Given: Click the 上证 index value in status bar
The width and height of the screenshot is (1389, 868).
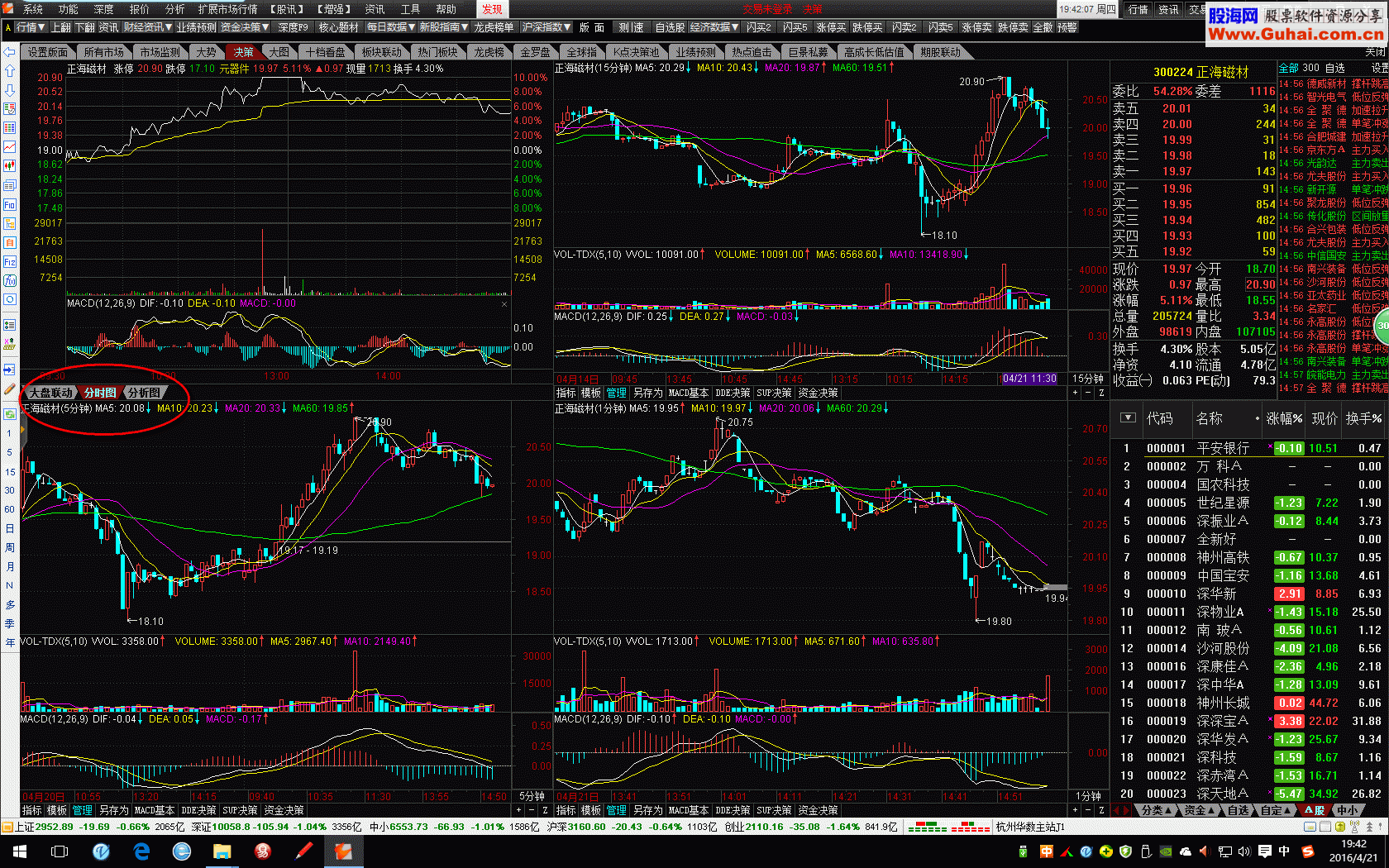Looking at the screenshot, I should 54,827.
